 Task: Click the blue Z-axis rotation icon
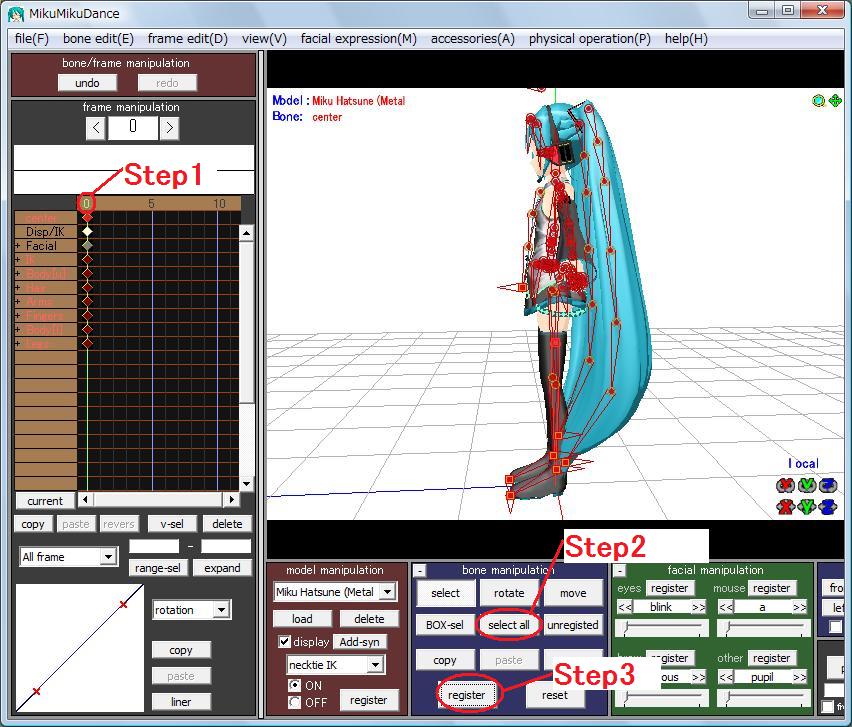point(828,485)
